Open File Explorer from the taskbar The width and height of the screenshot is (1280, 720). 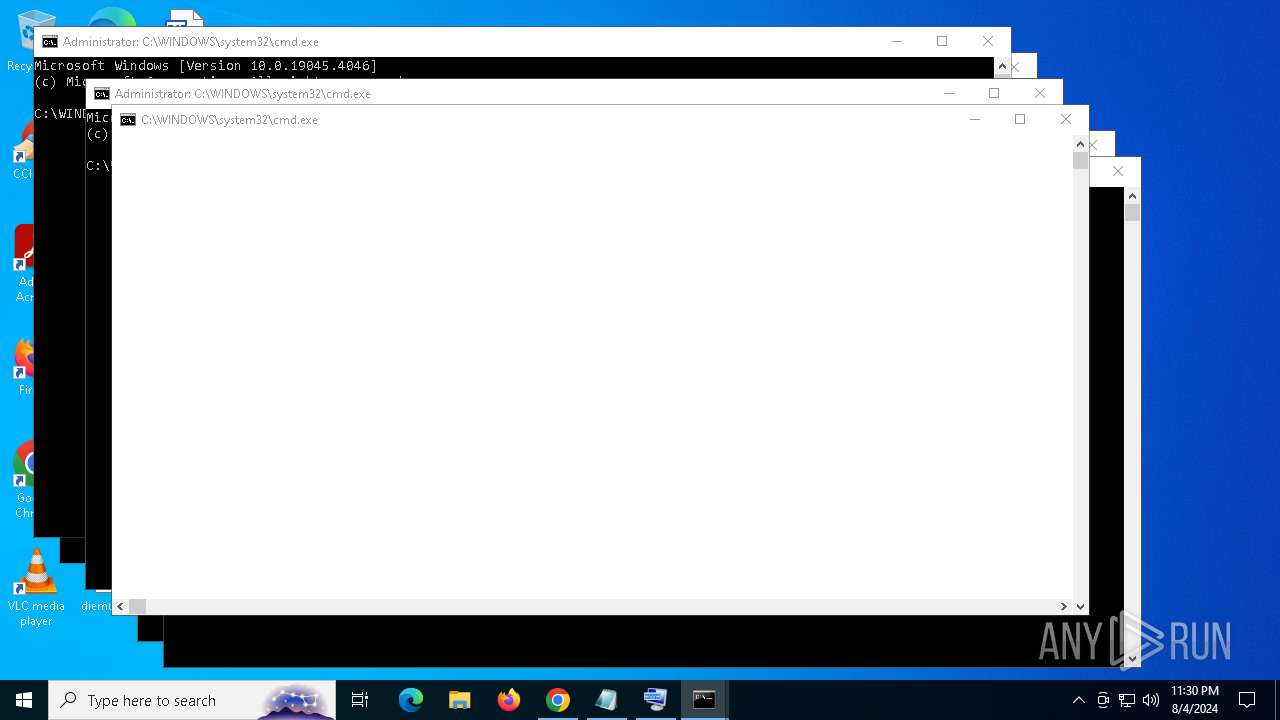tap(460, 700)
